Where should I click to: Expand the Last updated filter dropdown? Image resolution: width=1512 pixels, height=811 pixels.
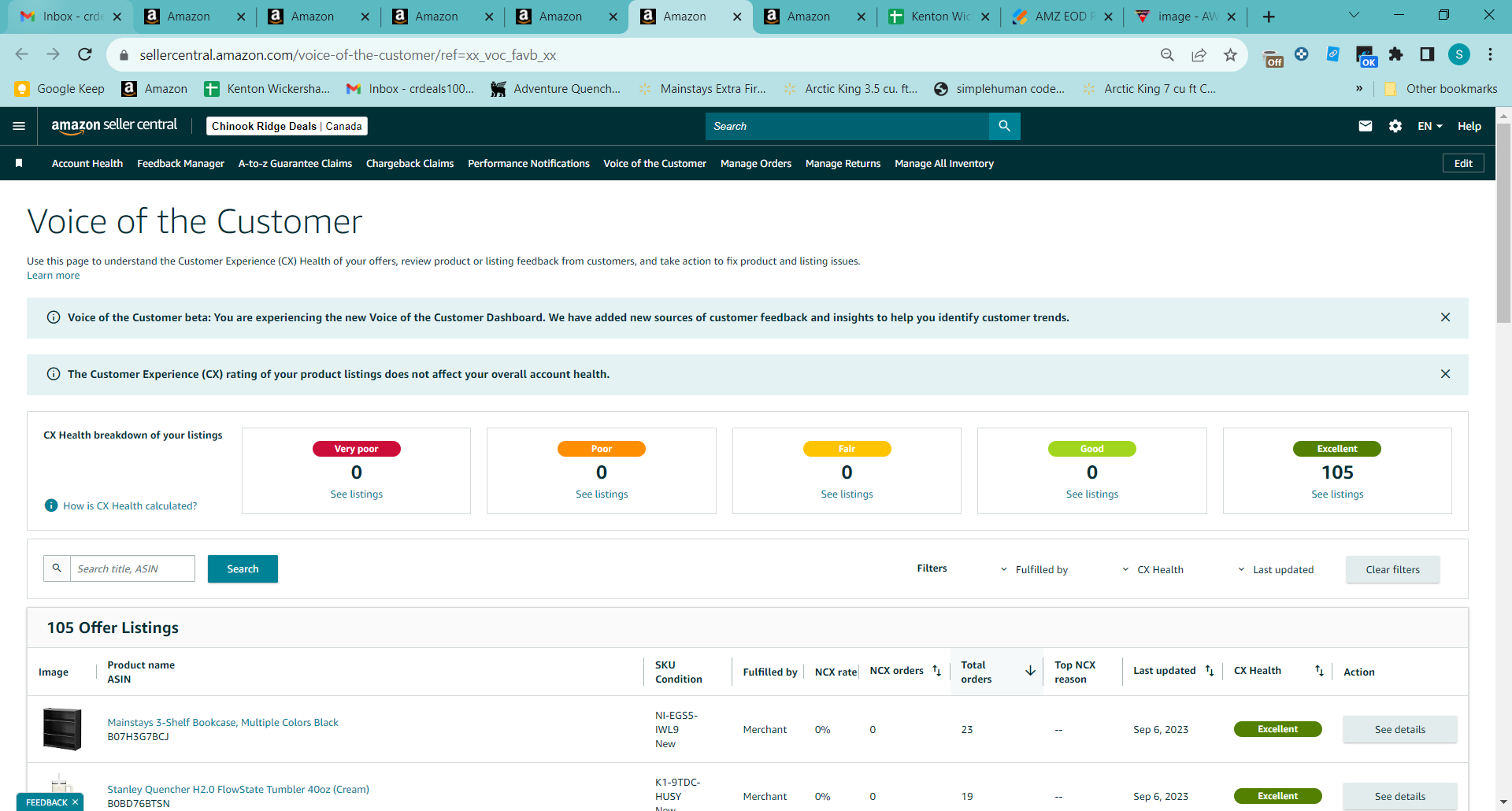tap(1276, 569)
